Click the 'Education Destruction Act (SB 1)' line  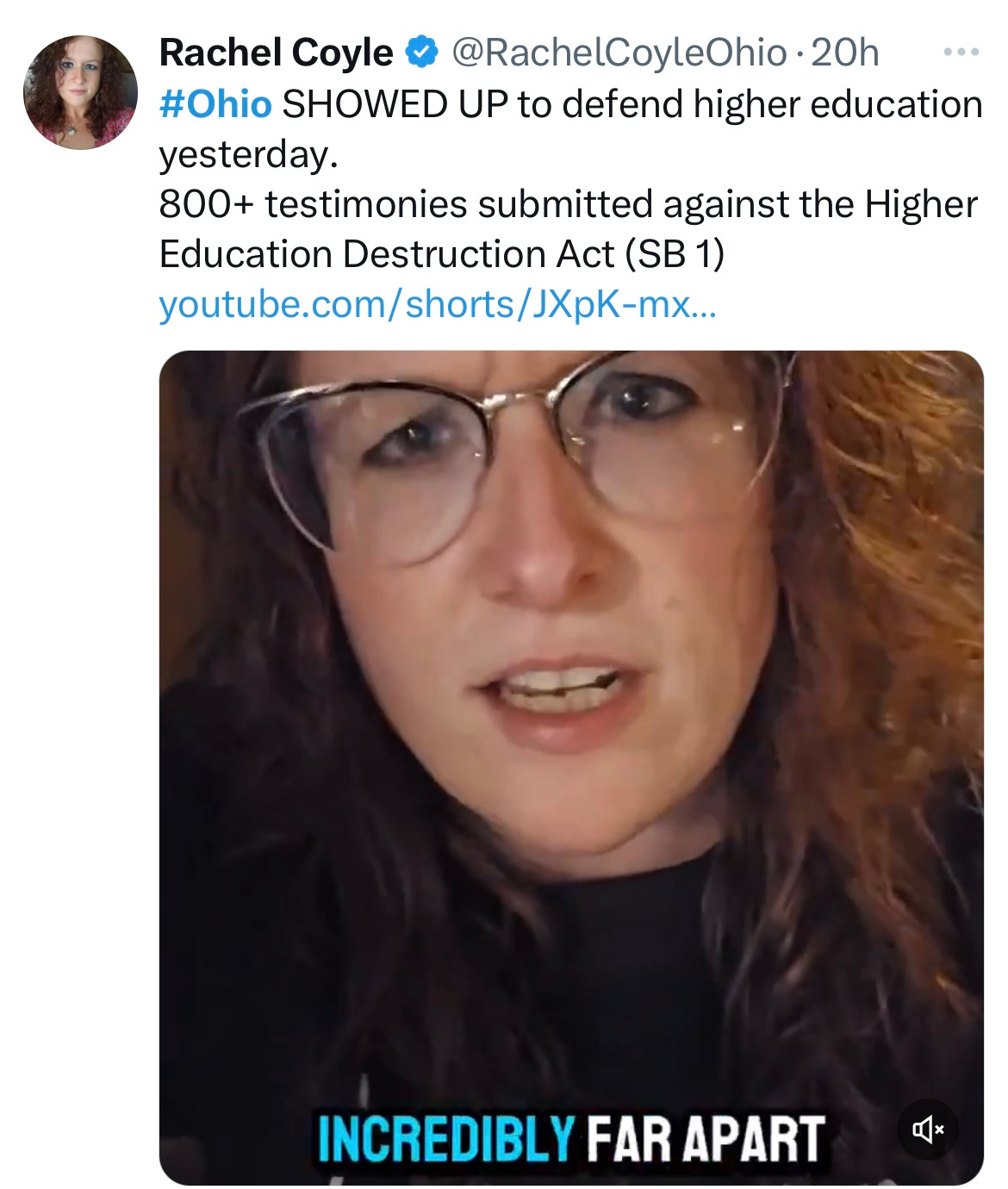(x=442, y=254)
